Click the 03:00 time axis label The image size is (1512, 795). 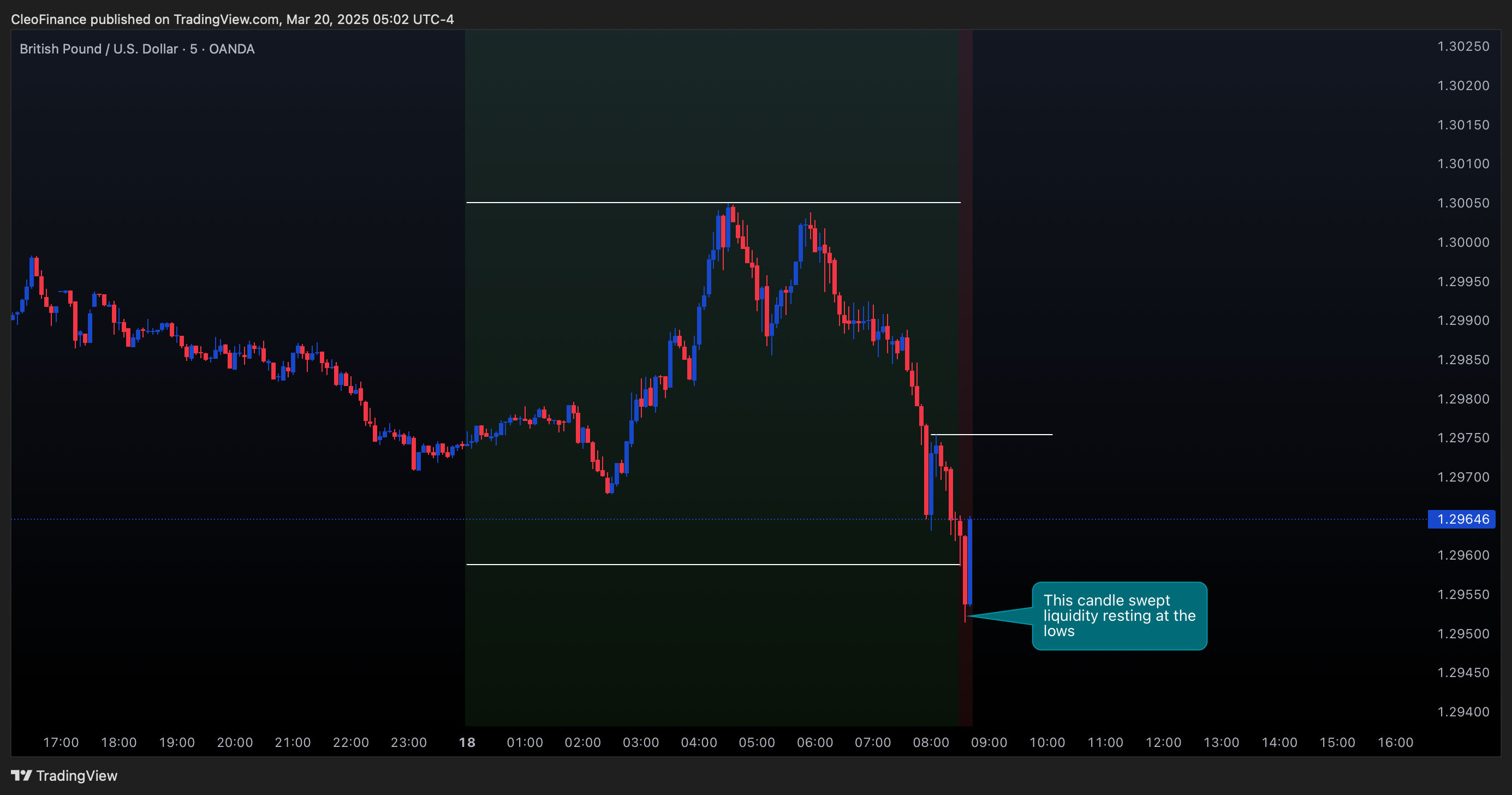point(641,743)
